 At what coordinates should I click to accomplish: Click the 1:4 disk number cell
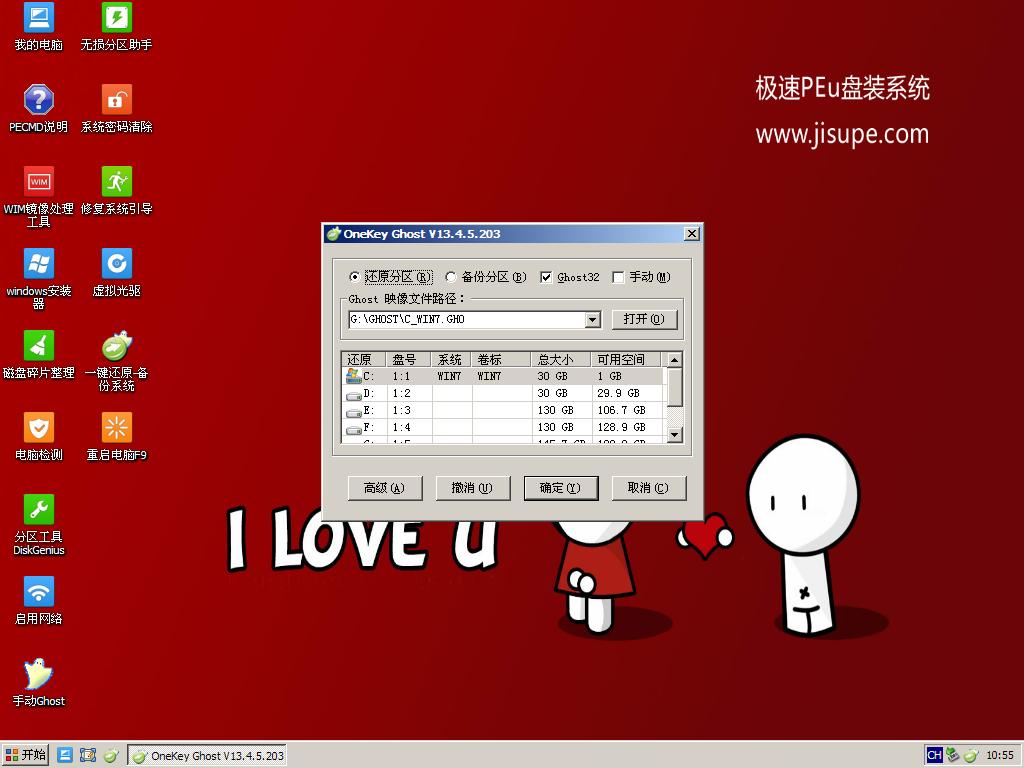click(402, 427)
